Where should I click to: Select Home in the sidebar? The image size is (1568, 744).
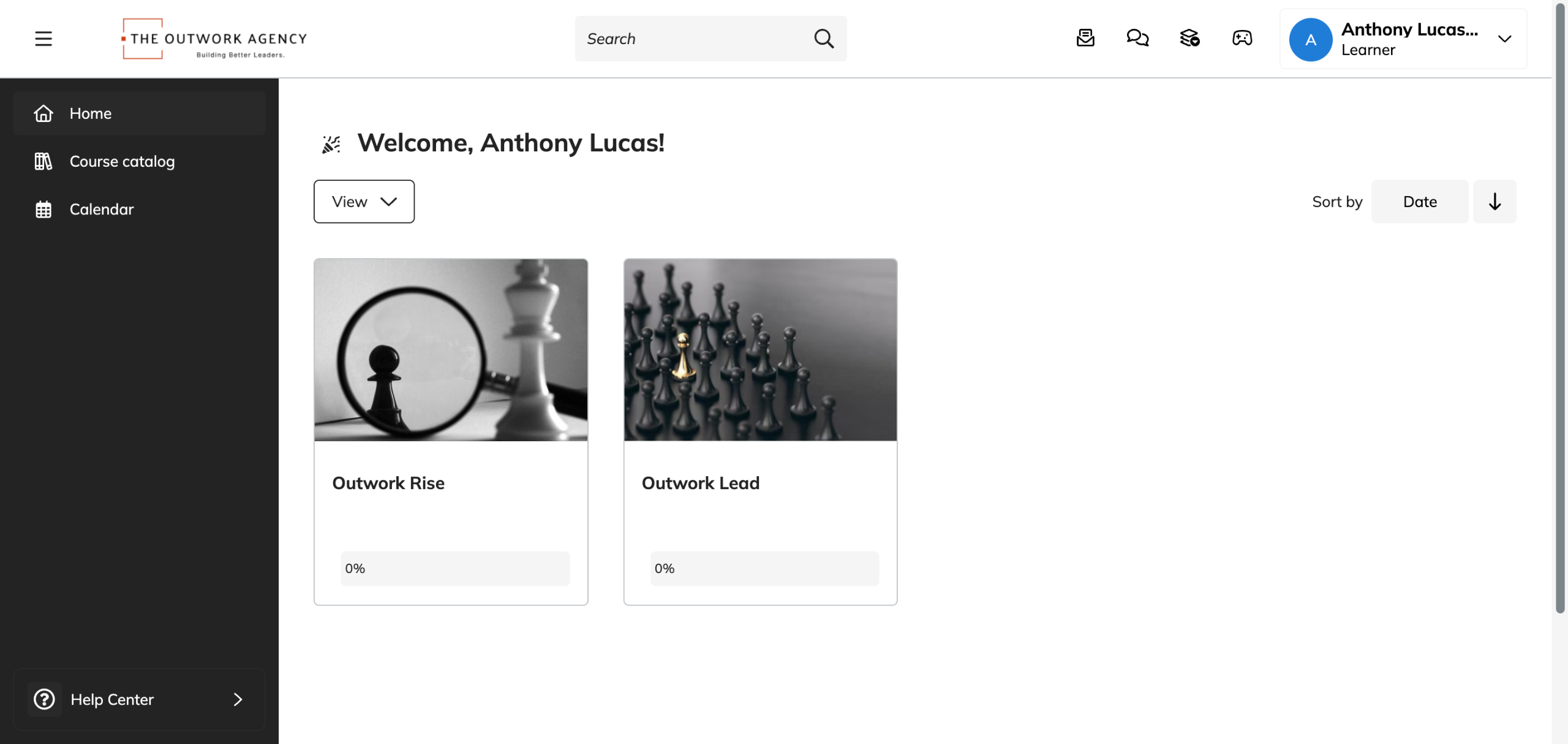[90, 113]
